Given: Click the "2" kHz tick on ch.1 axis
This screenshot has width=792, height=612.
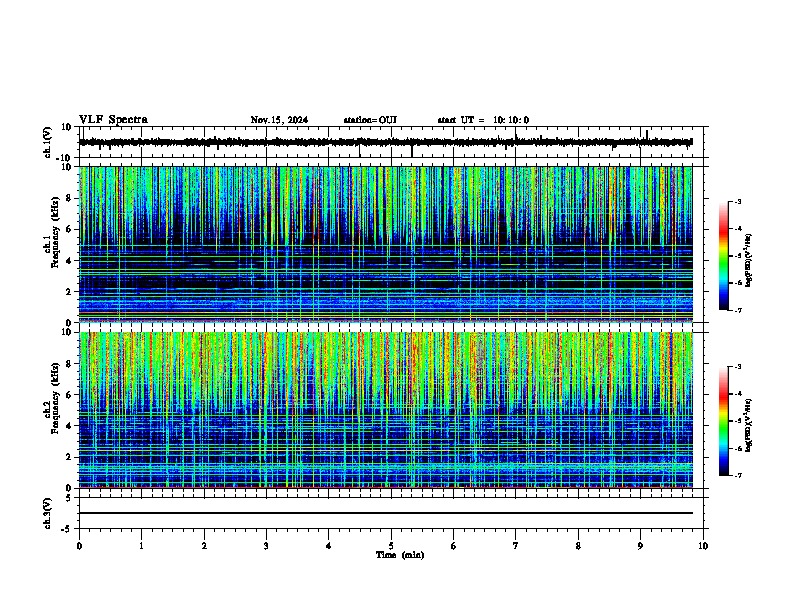Looking at the screenshot, I should click(x=70, y=291).
